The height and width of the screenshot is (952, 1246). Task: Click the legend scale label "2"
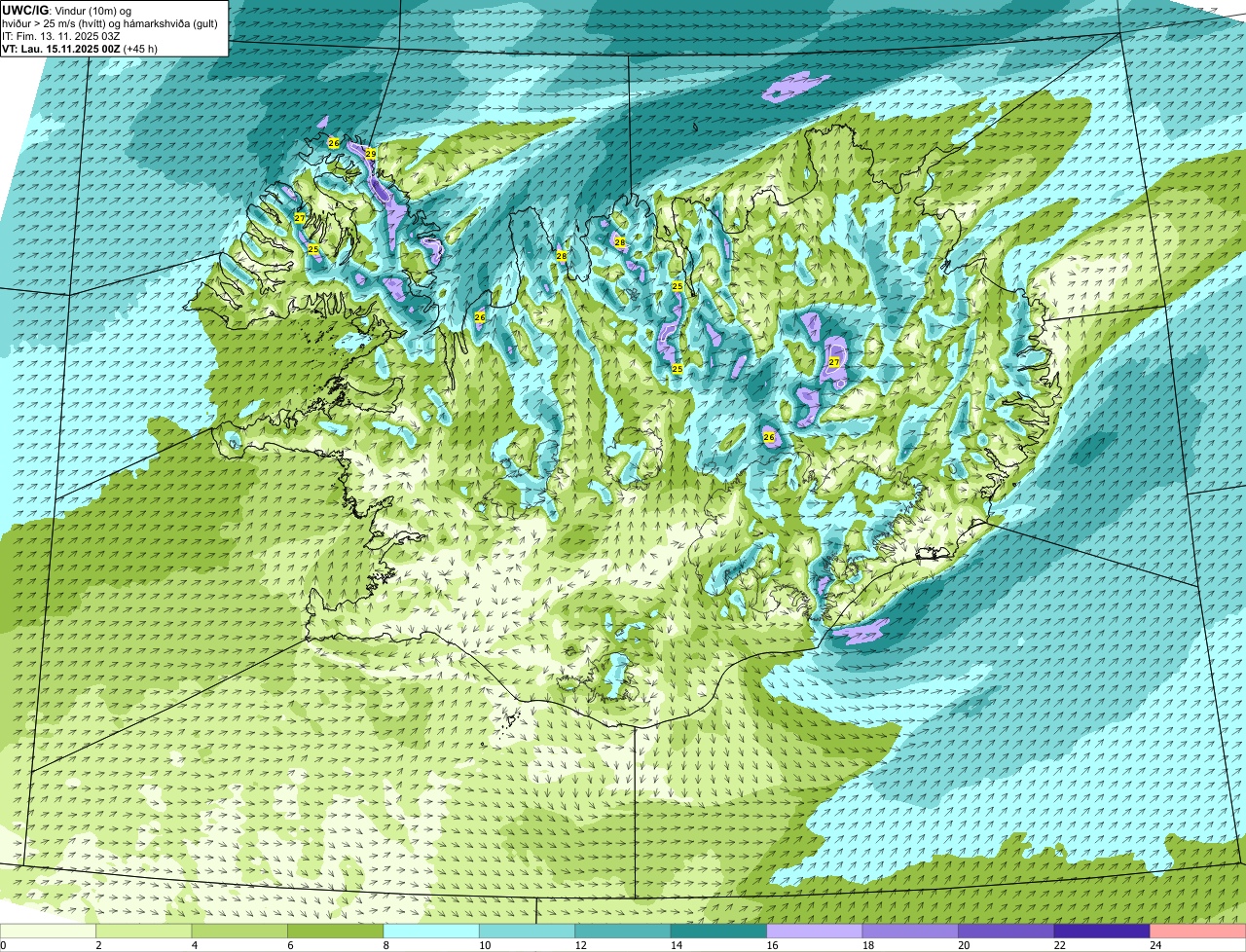point(98,944)
